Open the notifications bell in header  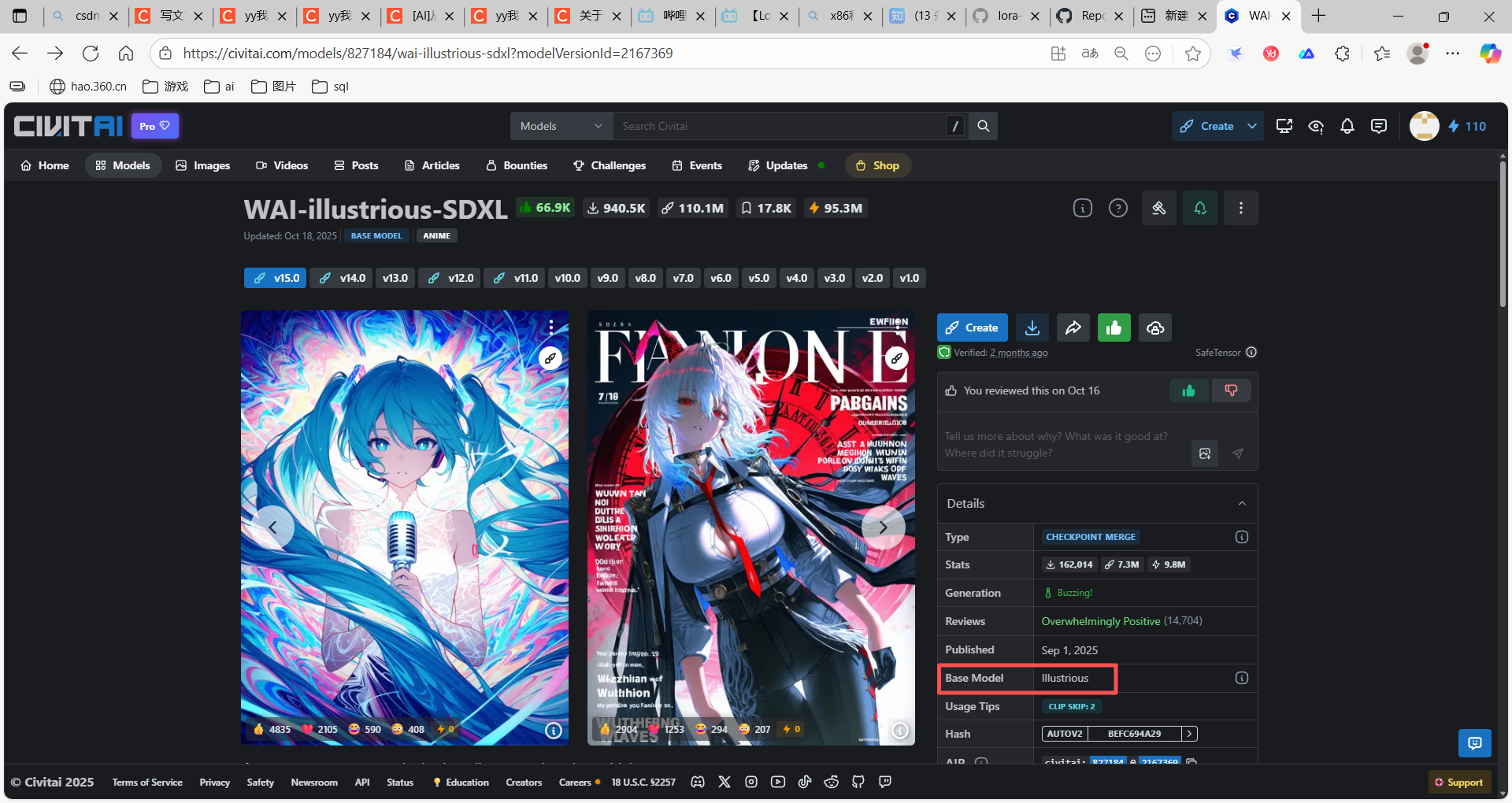pyautogui.click(x=1347, y=126)
